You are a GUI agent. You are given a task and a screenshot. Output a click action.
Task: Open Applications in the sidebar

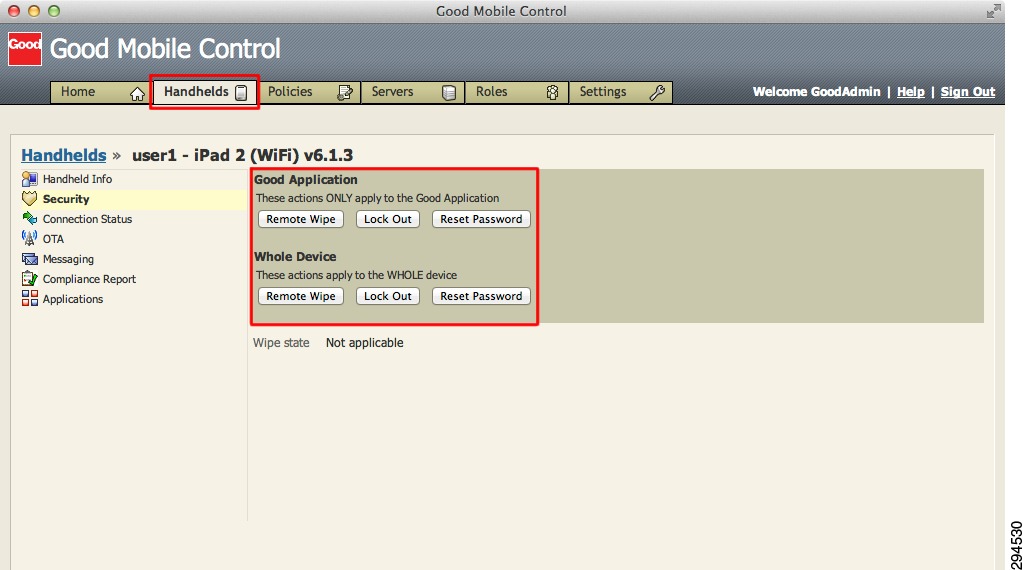coord(72,299)
